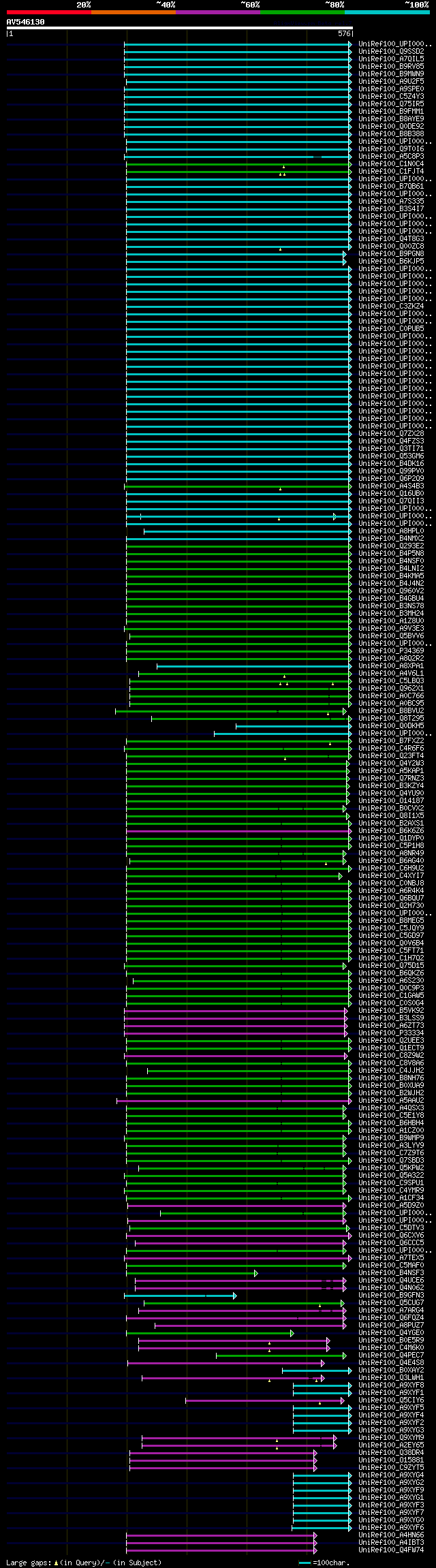The image size is (436, 1568).
Task: Click the cyan alignment bar for A8XPA1
Action: tap(253, 666)
